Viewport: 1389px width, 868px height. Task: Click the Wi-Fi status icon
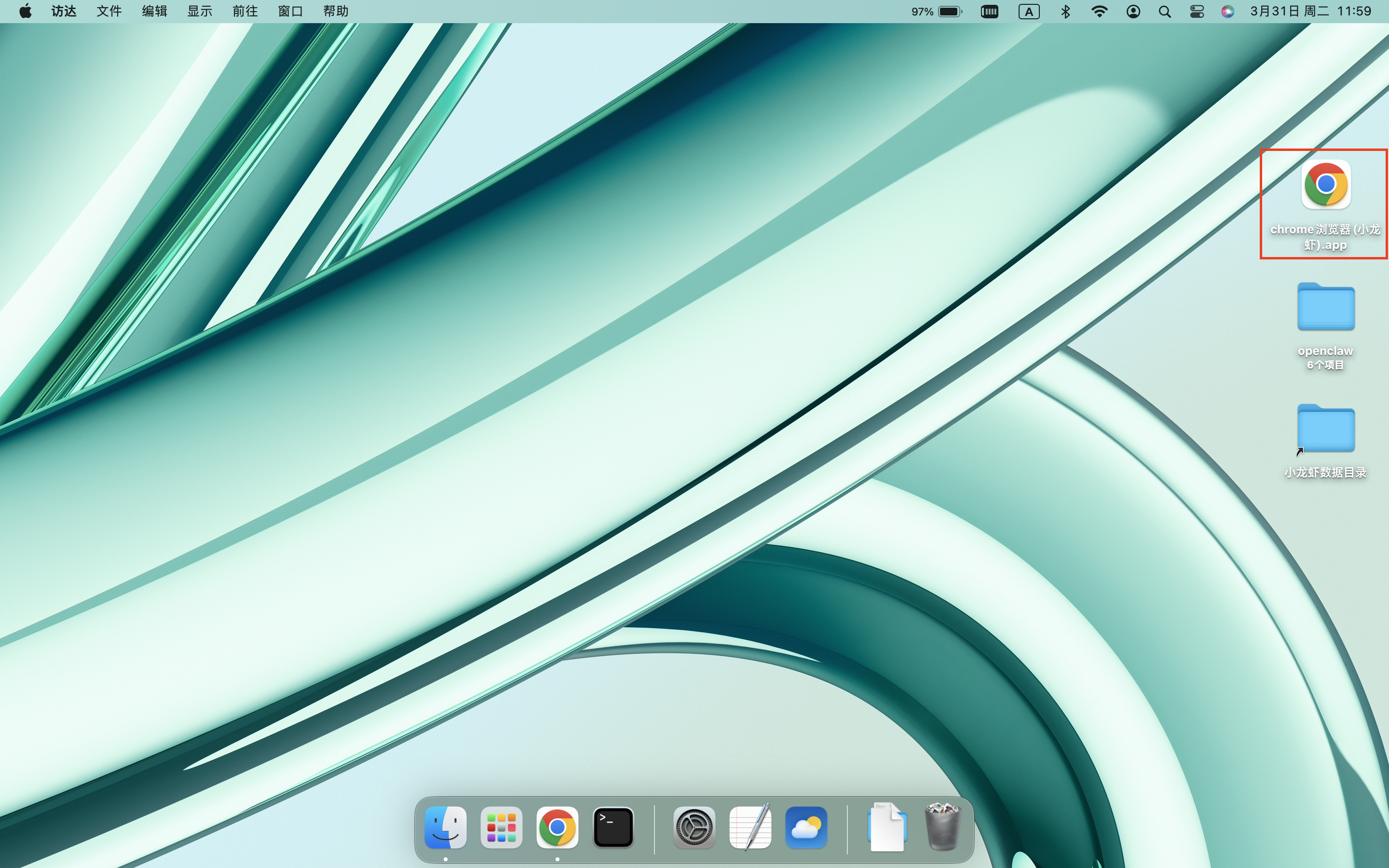1099,12
